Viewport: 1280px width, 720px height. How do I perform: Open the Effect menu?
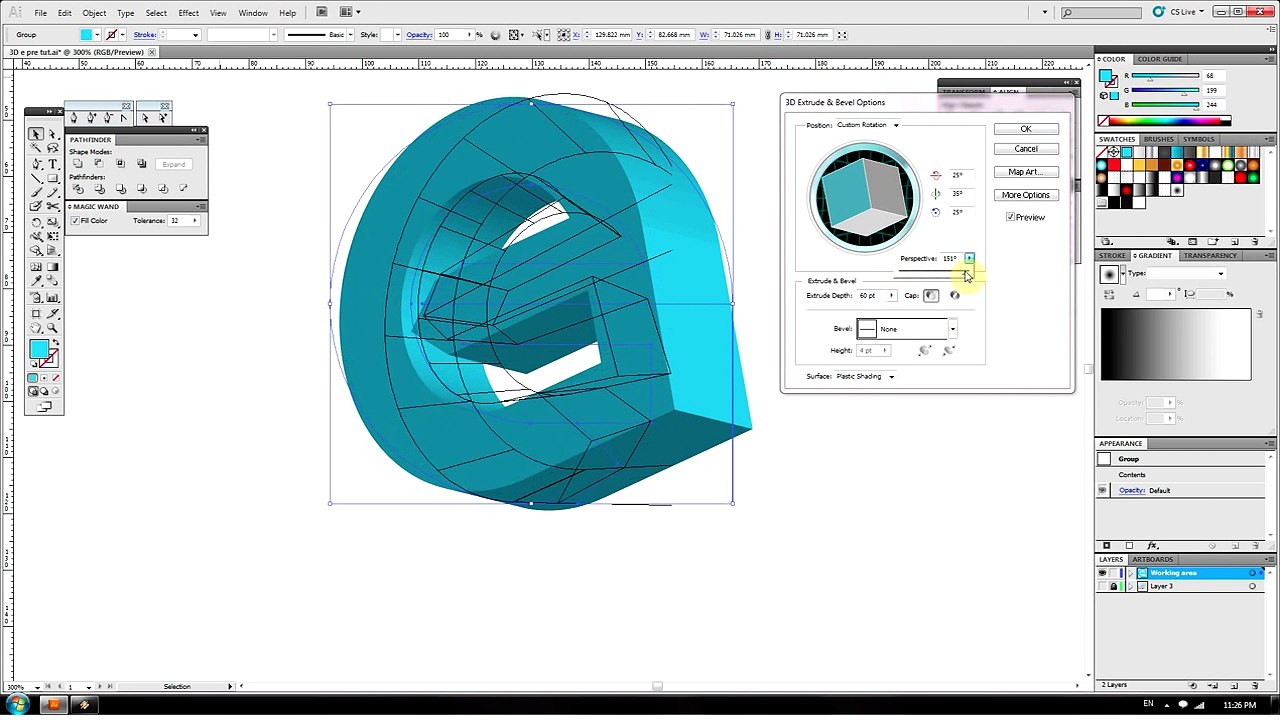(188, 13)
